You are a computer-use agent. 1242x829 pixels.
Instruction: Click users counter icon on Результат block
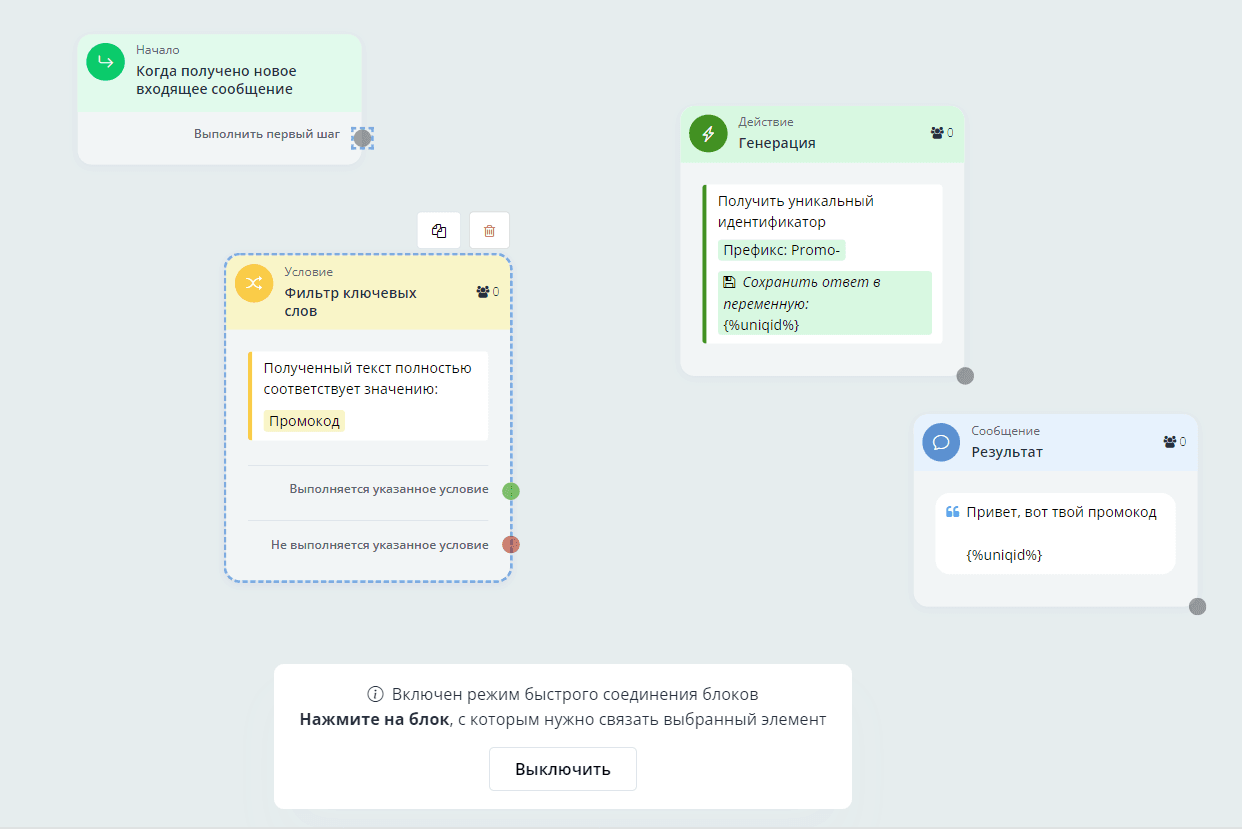(x=1169, y=442)
